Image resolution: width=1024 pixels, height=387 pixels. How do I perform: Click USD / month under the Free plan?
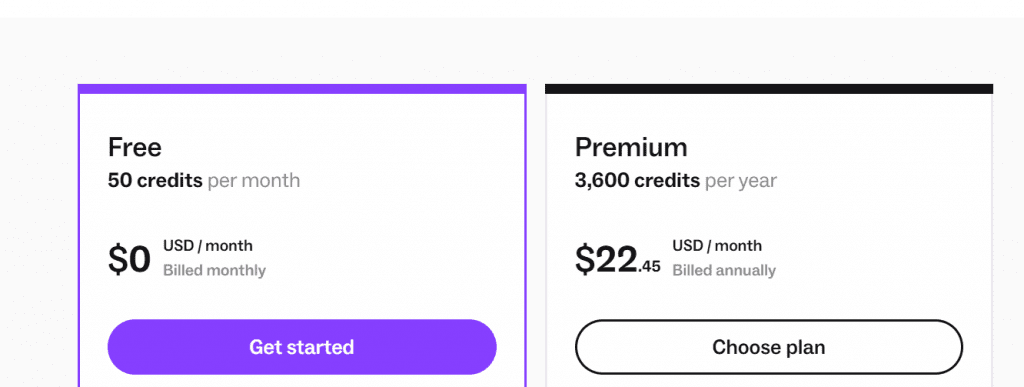(208, 246)
